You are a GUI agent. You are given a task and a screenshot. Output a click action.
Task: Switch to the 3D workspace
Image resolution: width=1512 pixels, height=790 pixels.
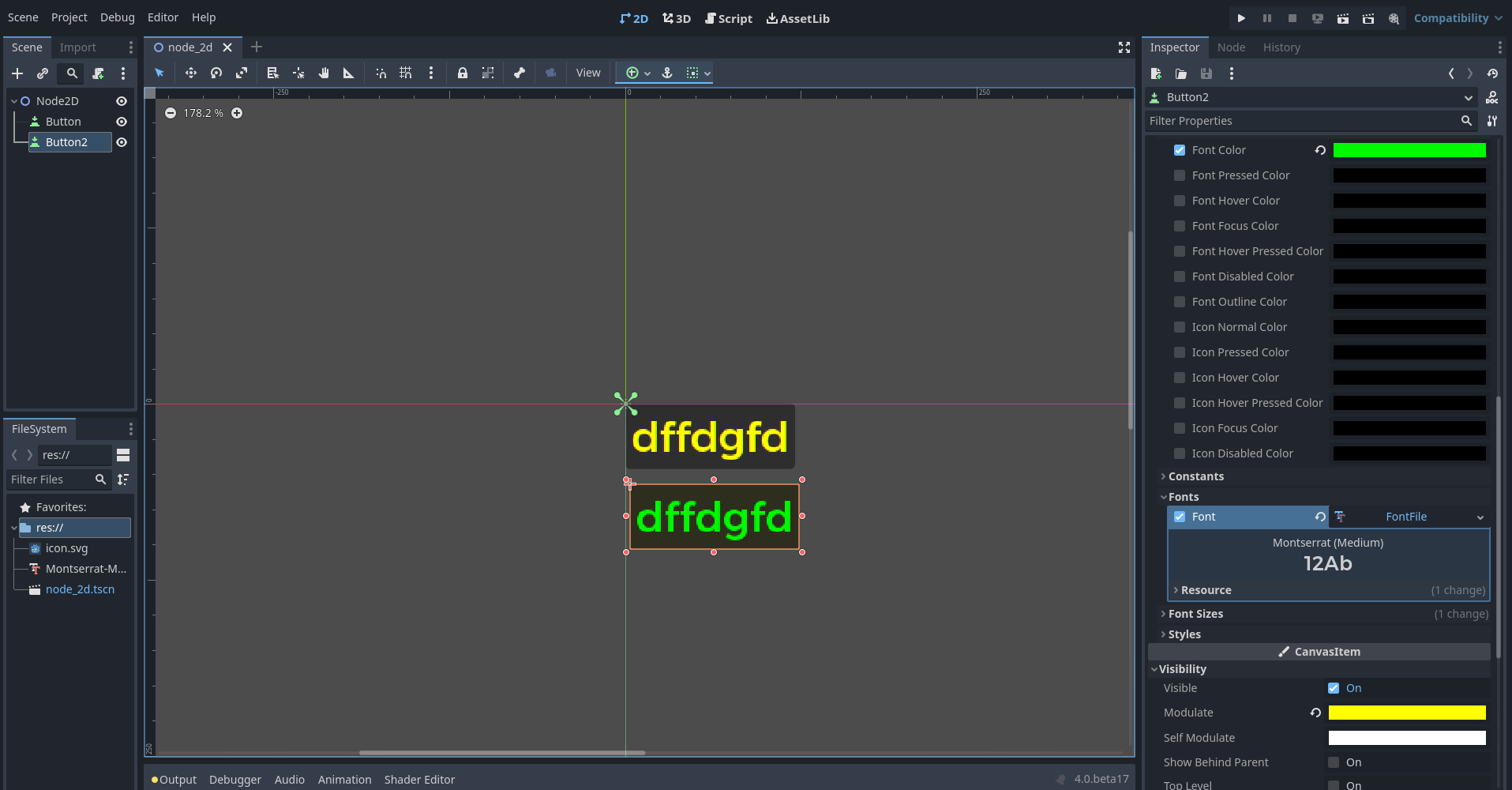676,17
